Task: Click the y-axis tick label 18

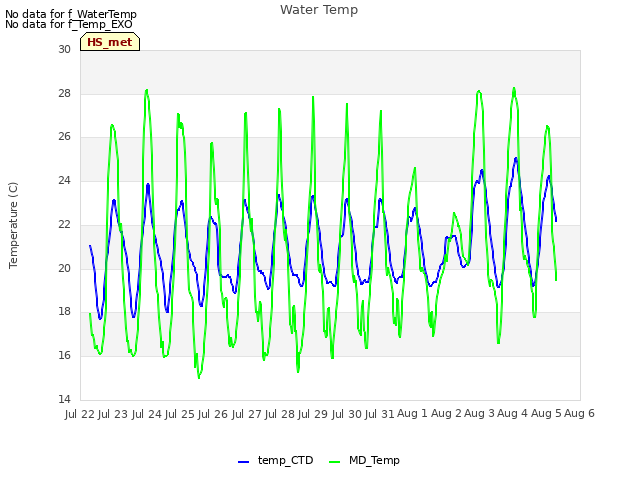Action: coord(64,311)
